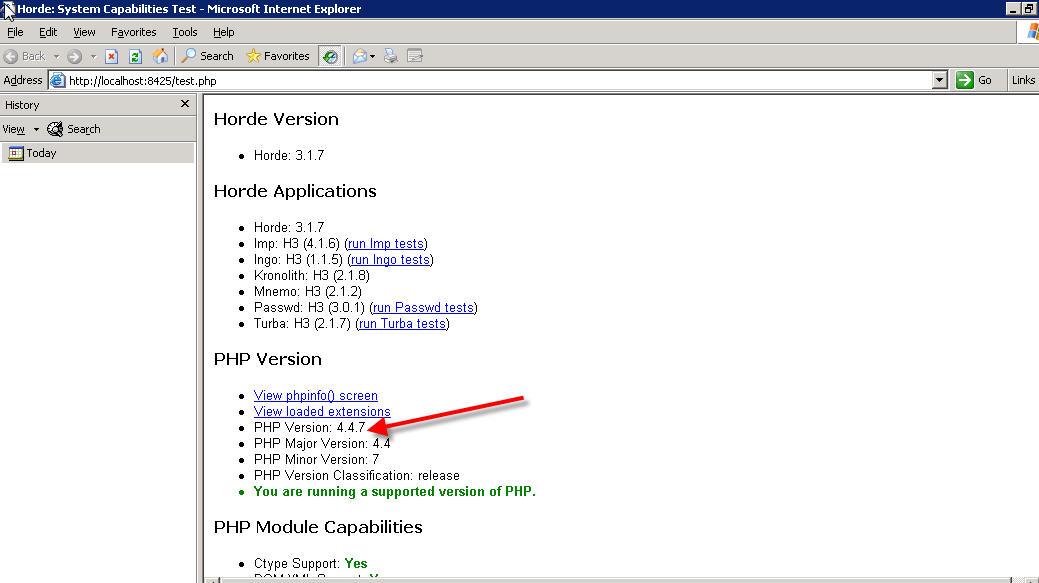Open the Favorites menu

133,32
